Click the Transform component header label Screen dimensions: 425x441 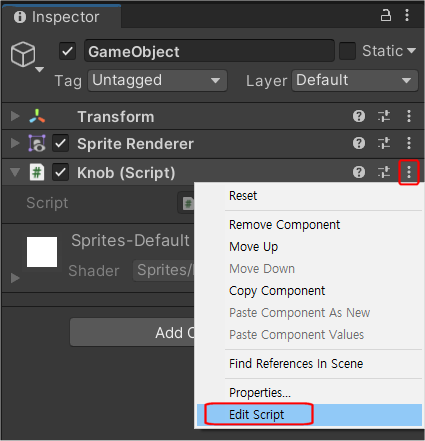116,117
